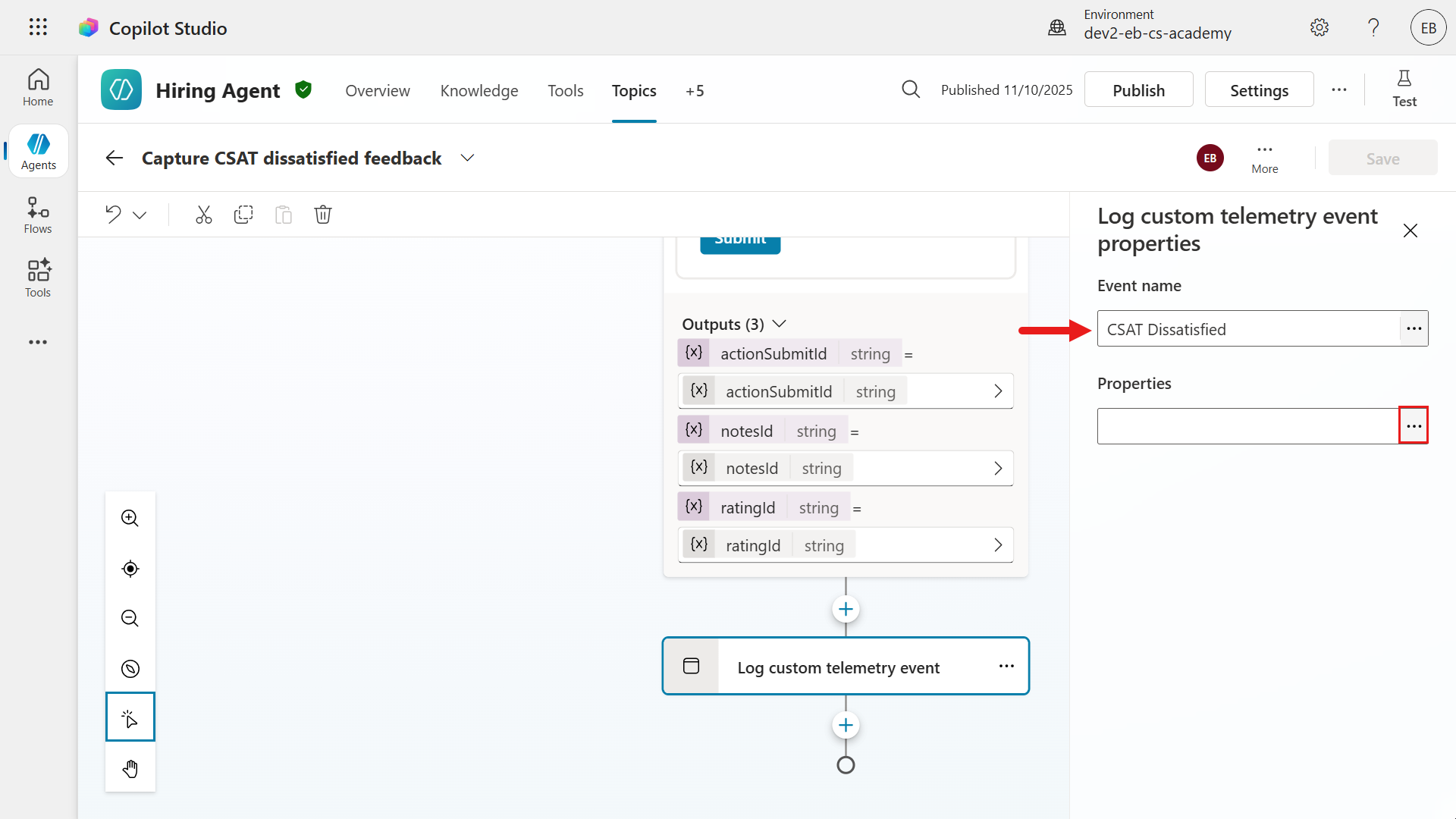Open the More menu beside Save
1456x819 pixels.
click(x=1265, y=158)
